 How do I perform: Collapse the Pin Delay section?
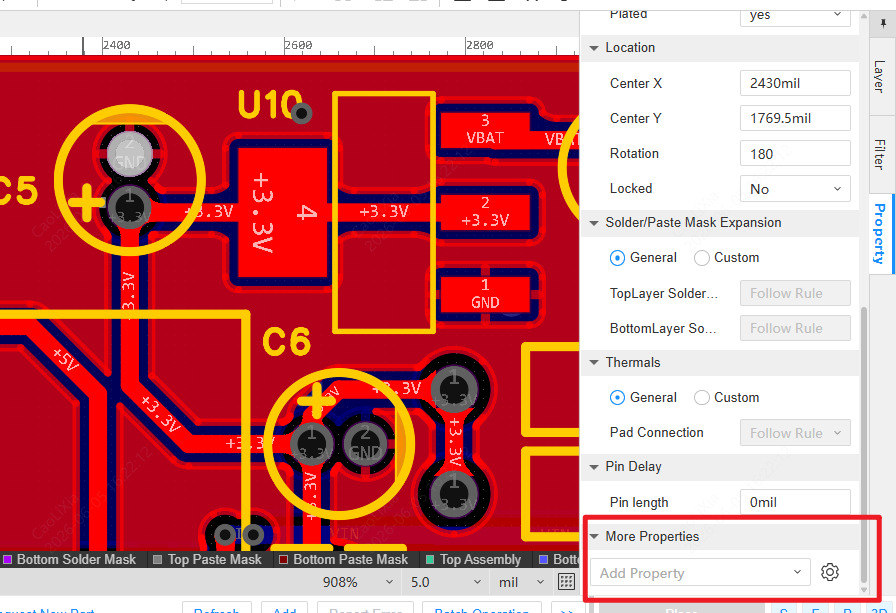[594, 467]
